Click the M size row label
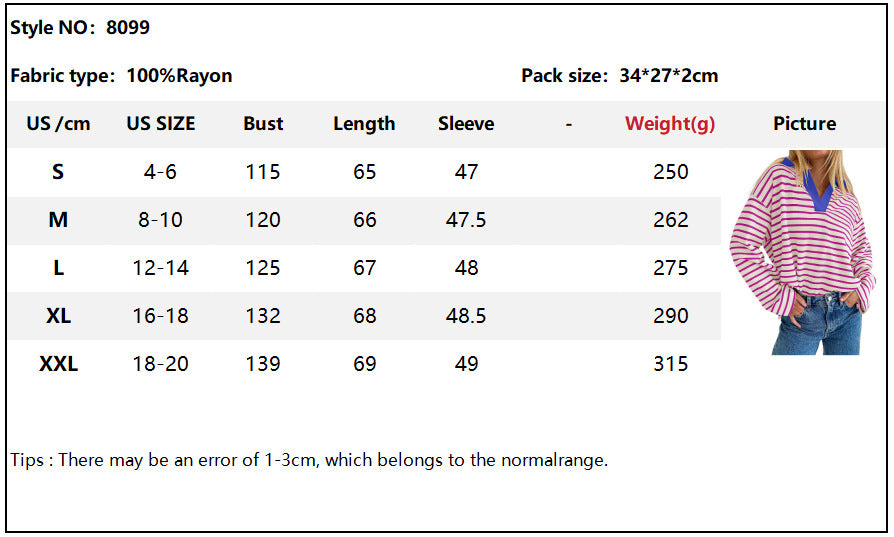 tap(58, 220)
